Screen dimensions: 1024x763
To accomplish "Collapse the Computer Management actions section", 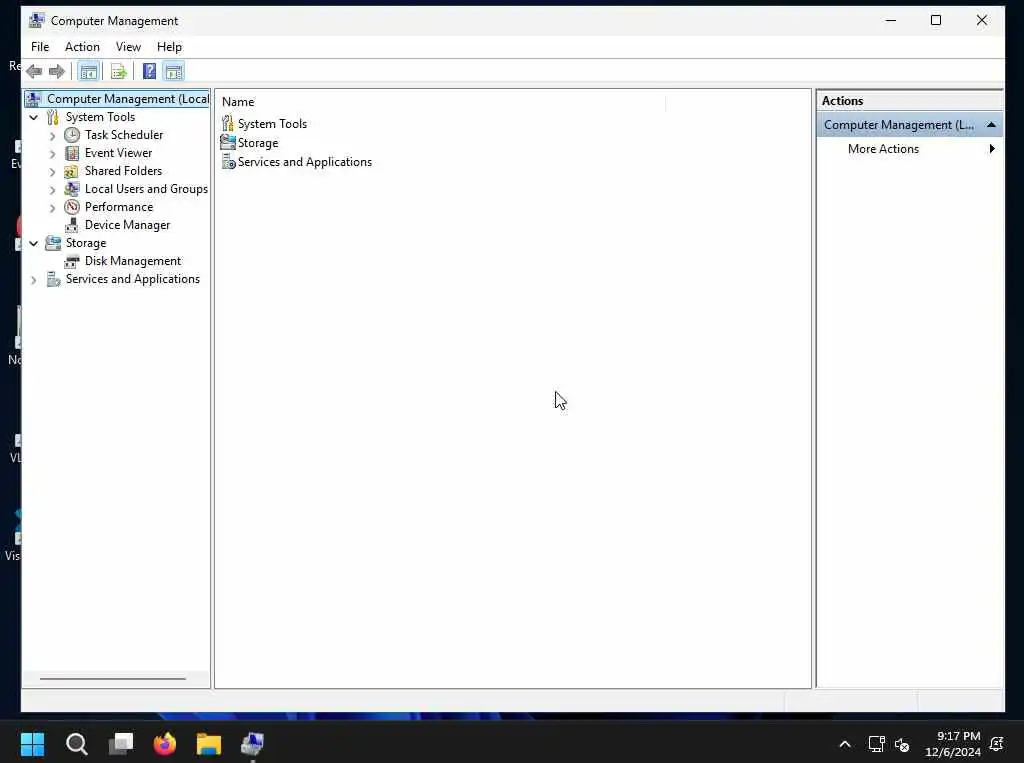I will click(991, 124).
